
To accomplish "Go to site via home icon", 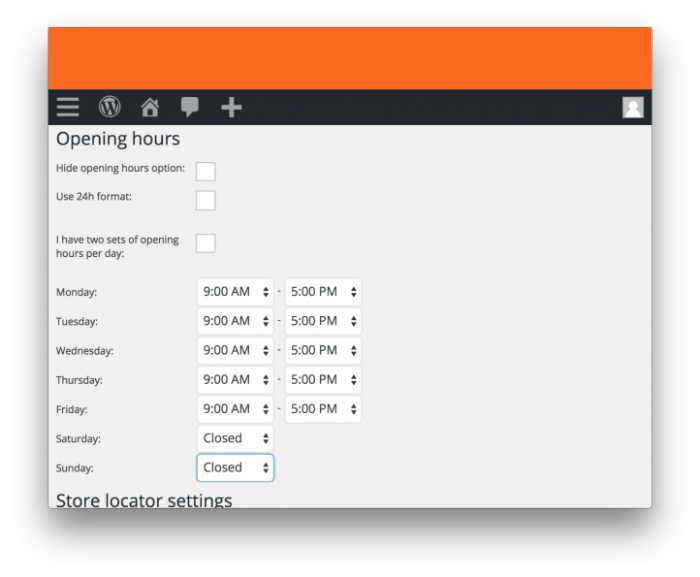I will (x=150, y=107).
